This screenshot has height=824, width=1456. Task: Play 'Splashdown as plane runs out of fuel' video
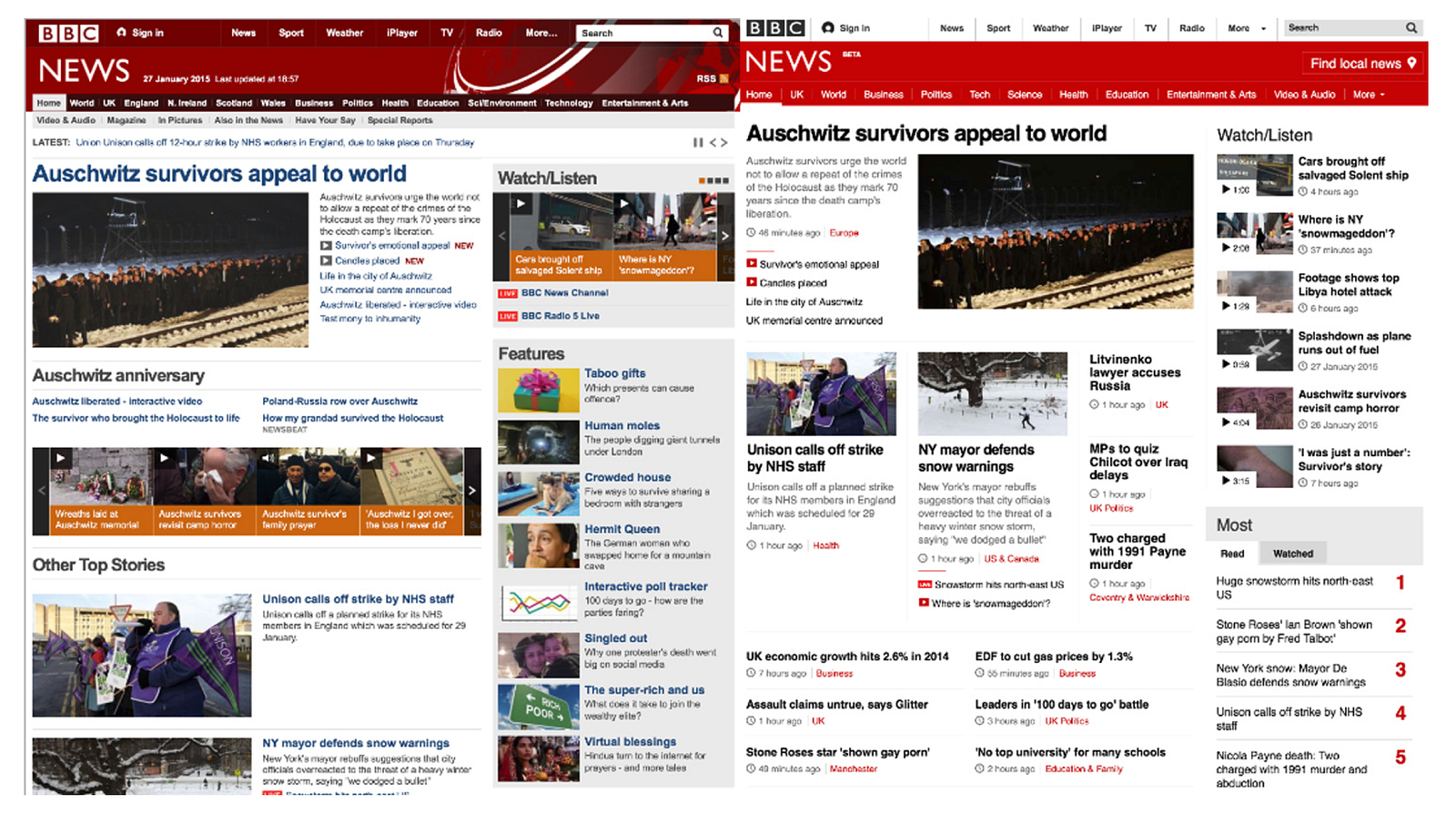pos(1255,350)
